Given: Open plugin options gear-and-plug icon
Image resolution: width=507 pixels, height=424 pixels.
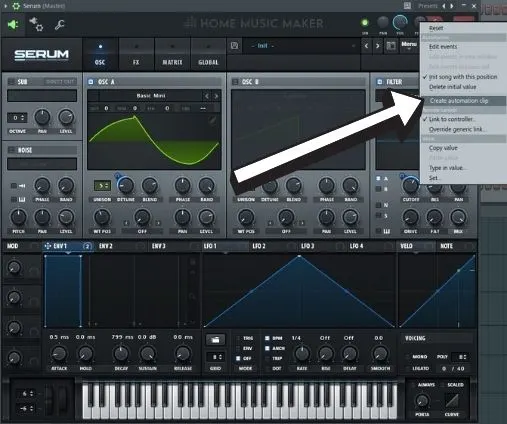Looking at the screenshot, I should 36,24.
